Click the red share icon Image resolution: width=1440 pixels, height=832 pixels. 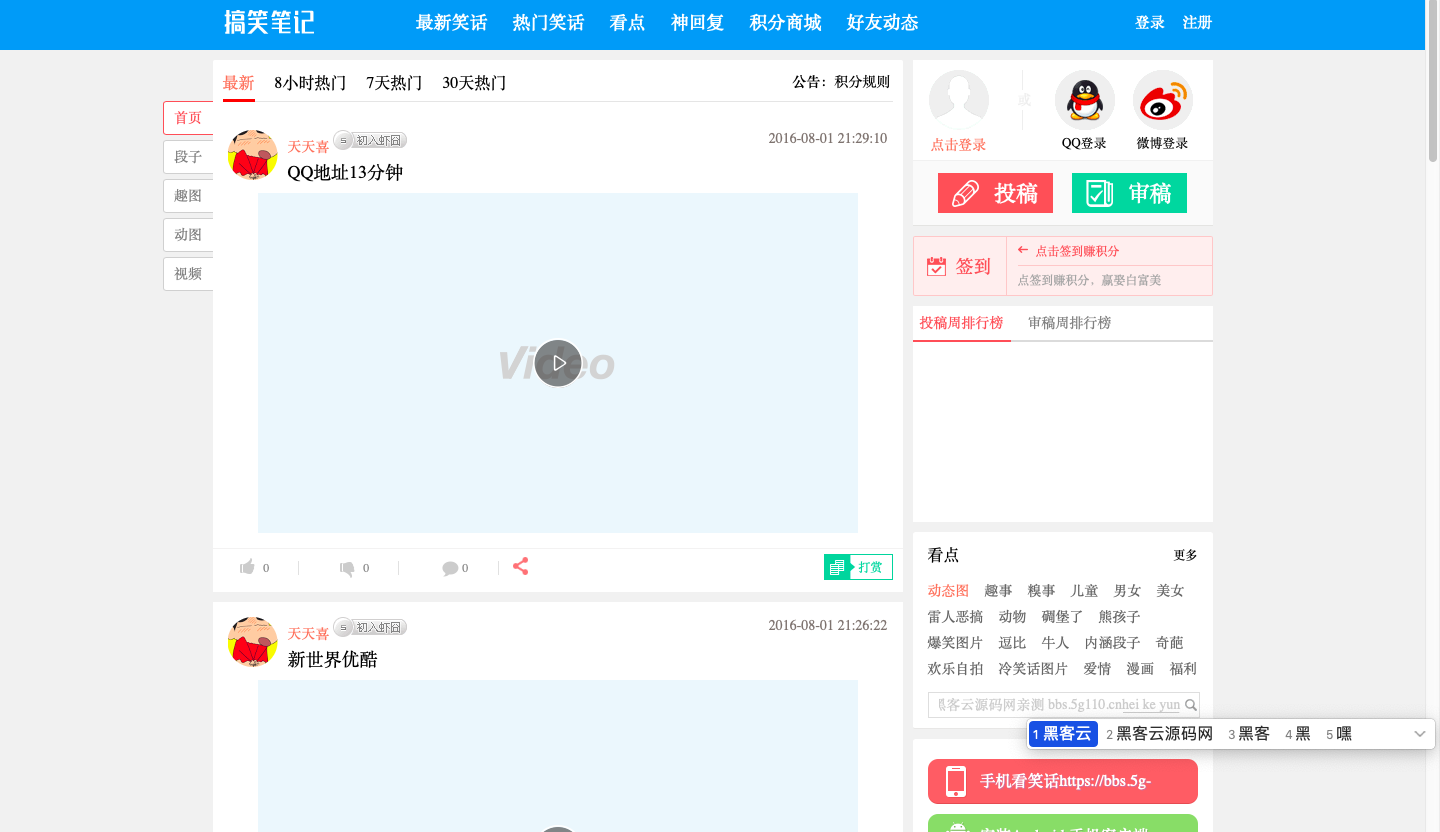(x=521, y=567)
